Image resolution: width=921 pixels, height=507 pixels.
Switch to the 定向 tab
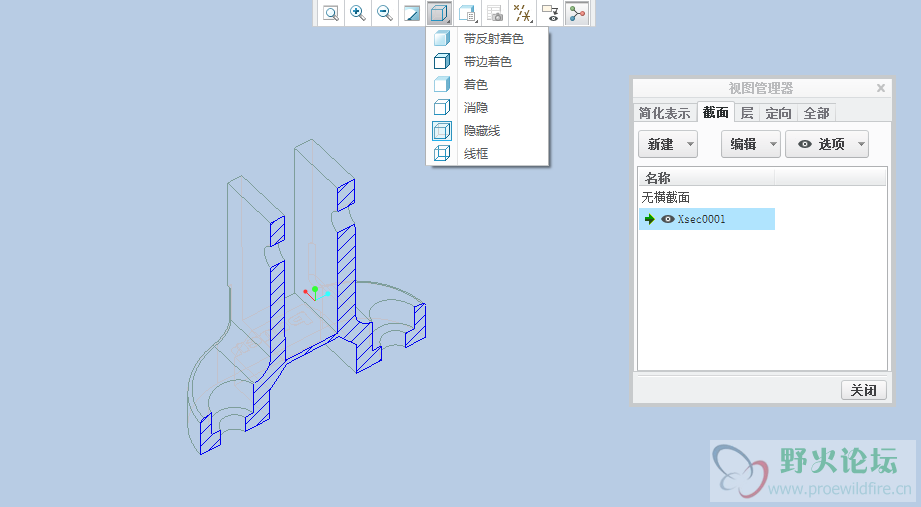pos(778,113)
